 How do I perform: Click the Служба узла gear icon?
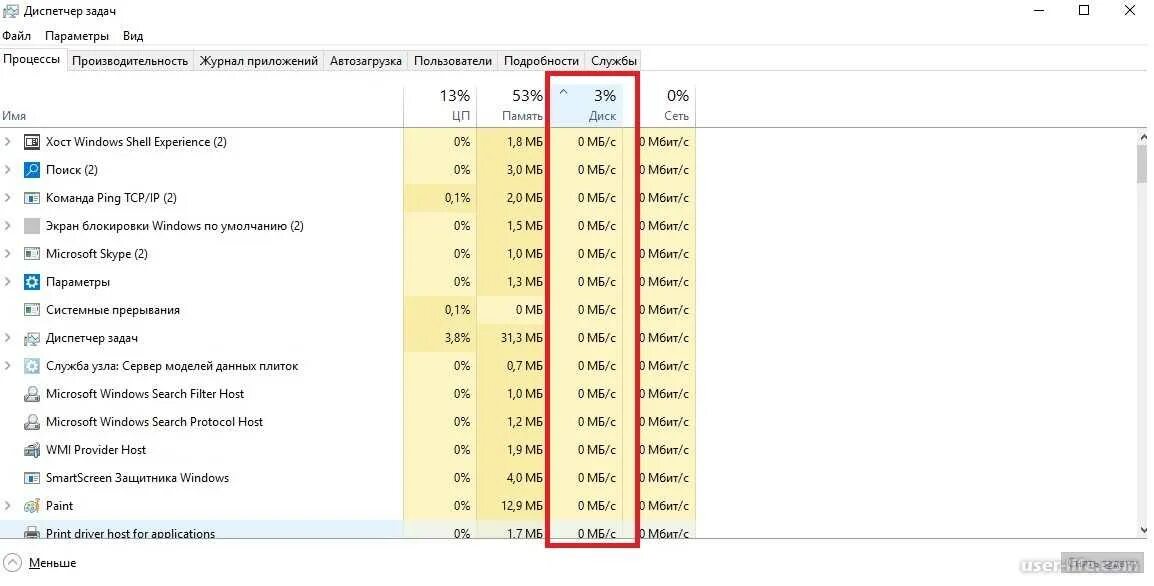[x=32, y=366]
